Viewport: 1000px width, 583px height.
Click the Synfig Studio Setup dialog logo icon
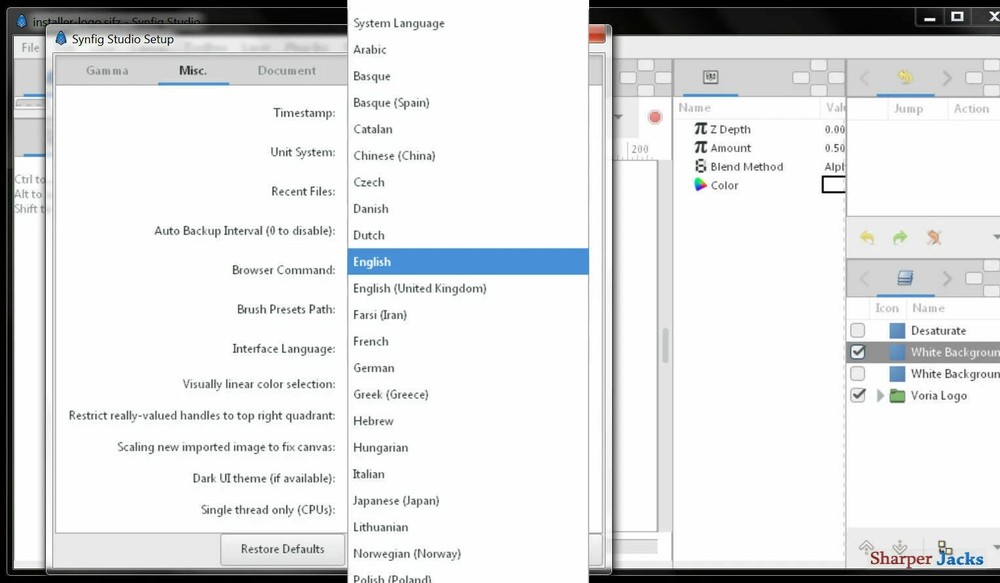pos(61,38)
